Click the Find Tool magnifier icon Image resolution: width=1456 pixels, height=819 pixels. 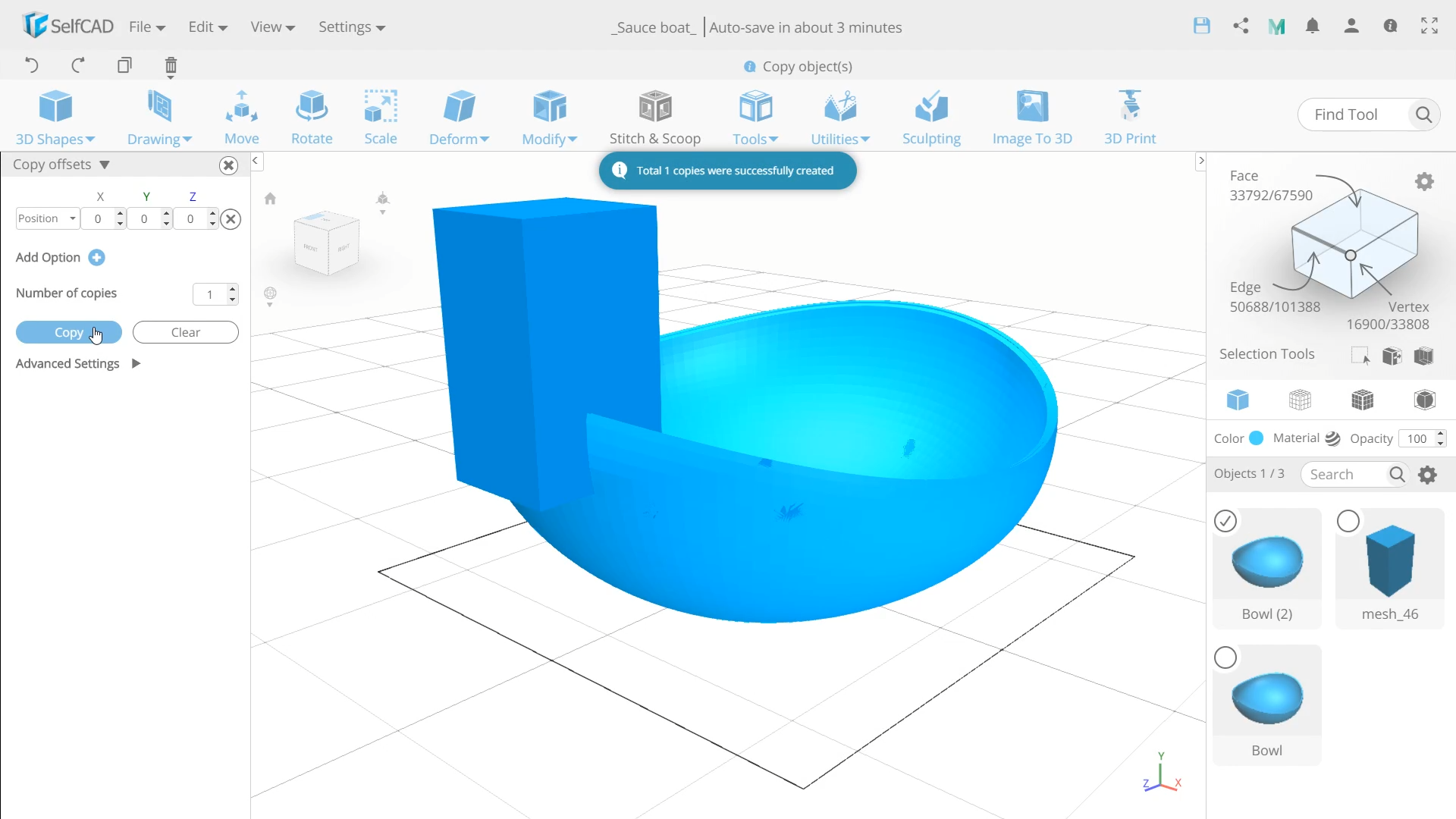1423,115
